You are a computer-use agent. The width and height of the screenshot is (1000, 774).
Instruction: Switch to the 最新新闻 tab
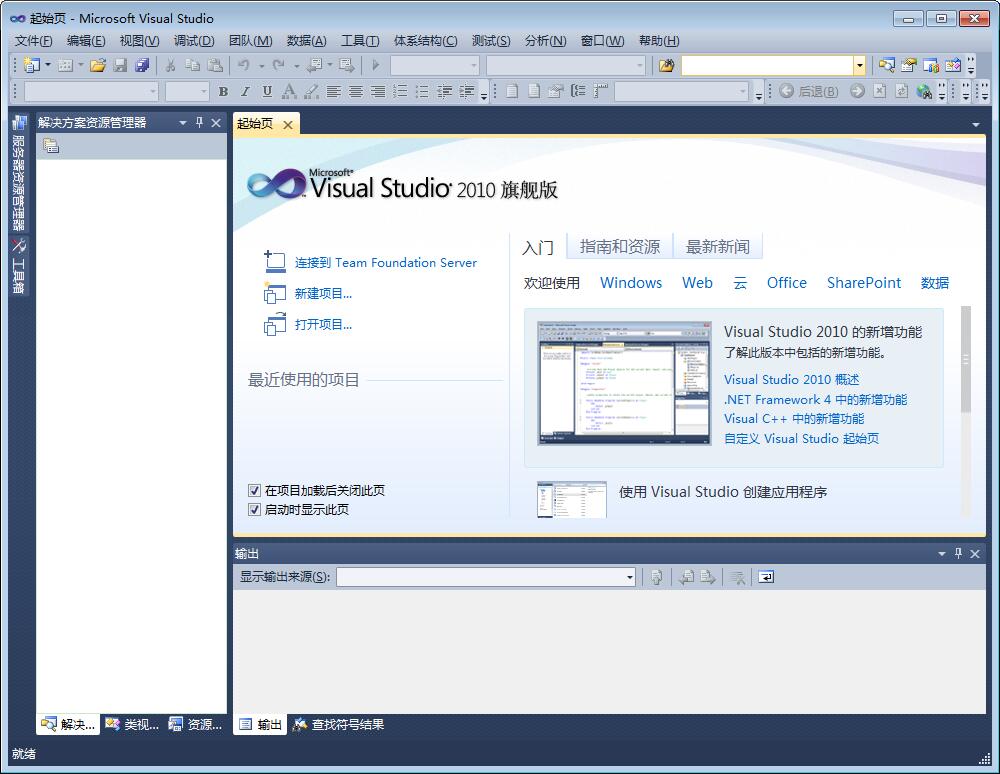717,247
